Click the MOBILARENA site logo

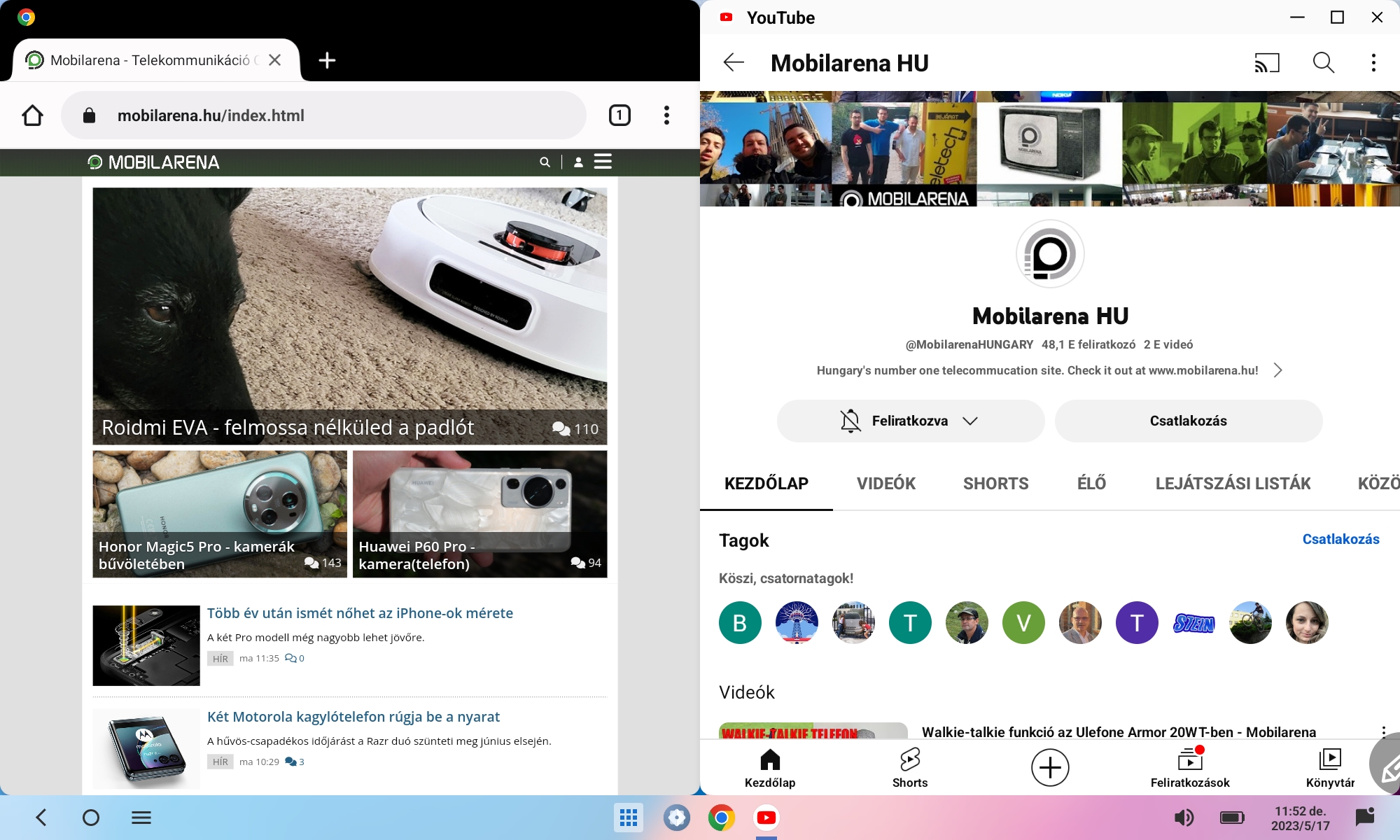[153, 162]
